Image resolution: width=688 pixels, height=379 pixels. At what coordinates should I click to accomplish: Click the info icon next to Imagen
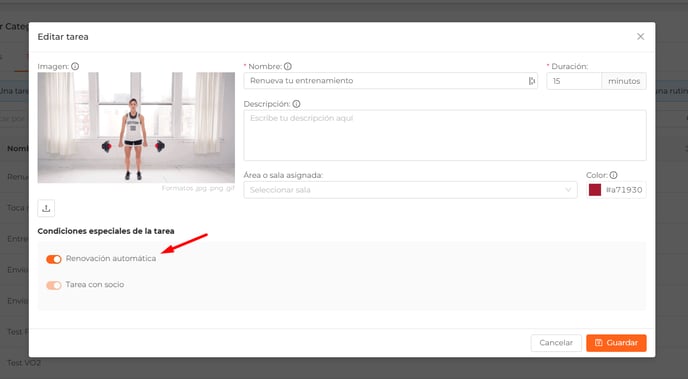click(x=75, y=66)
